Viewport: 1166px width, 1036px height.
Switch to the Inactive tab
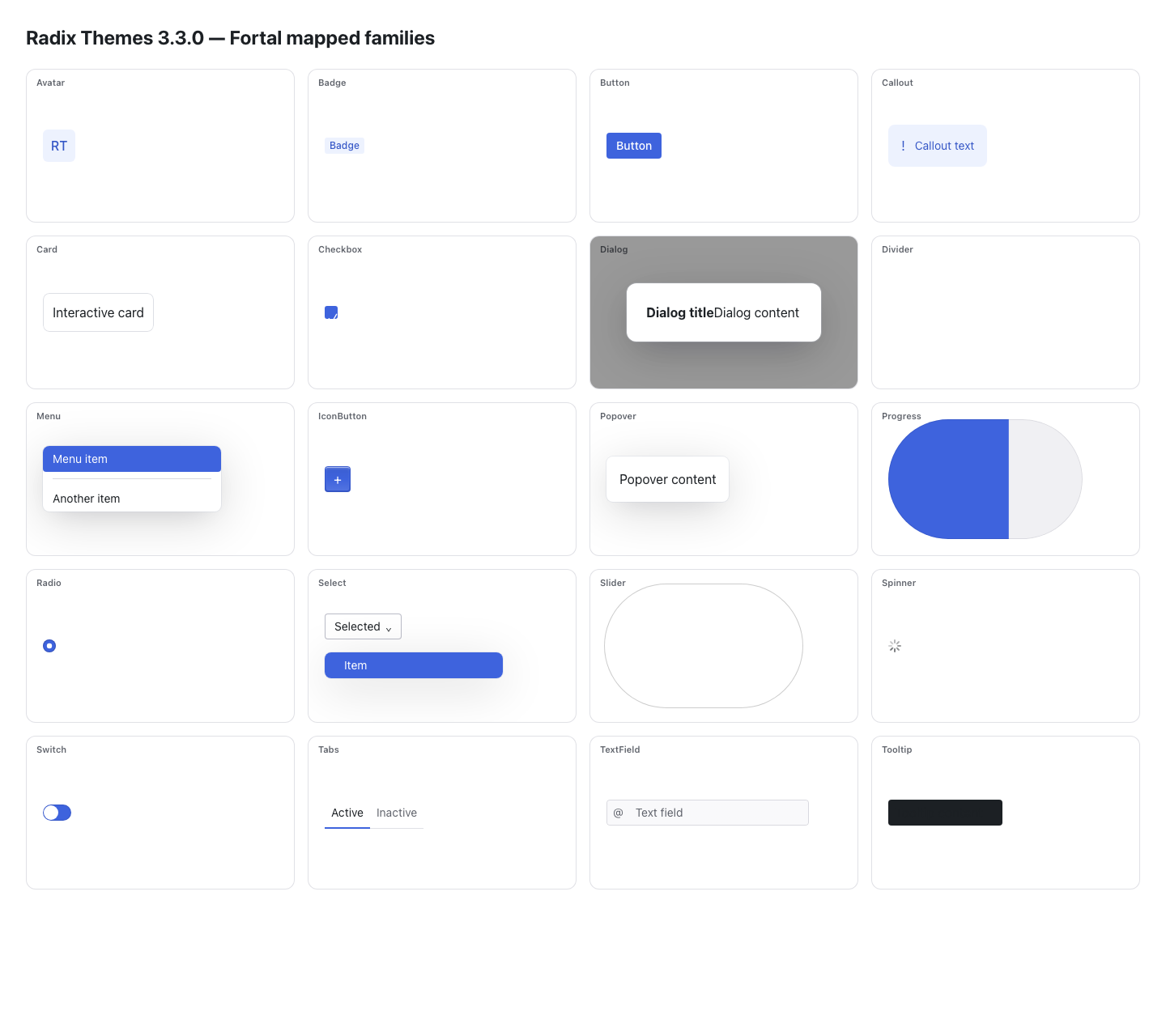(397, 813)
